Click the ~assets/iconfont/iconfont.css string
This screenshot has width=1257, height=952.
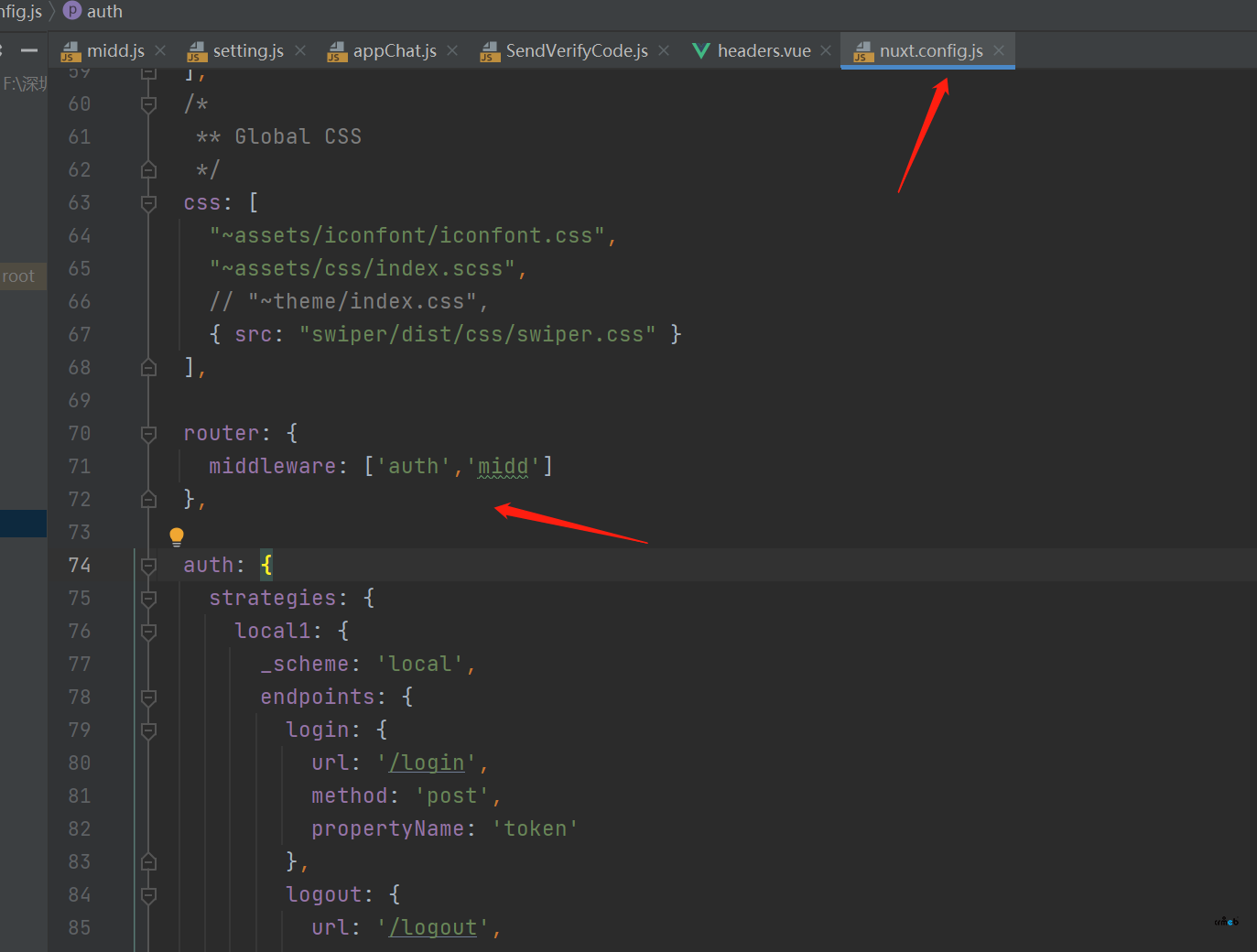(x=407, y=235)
